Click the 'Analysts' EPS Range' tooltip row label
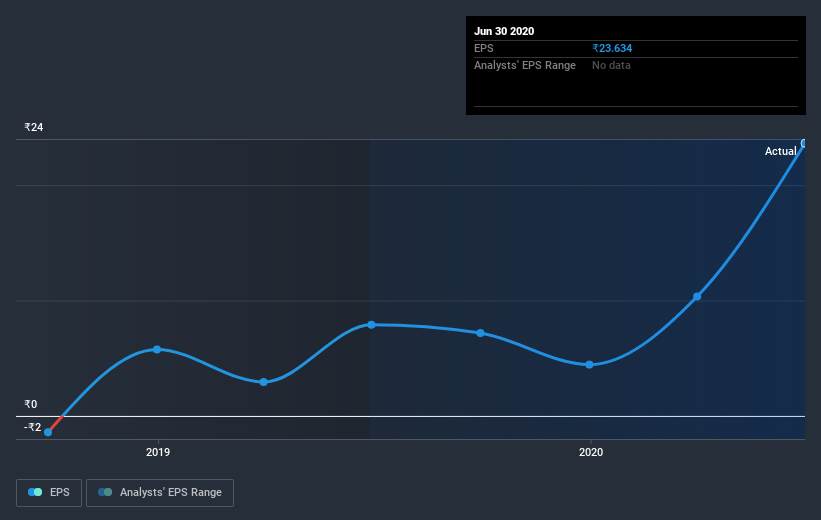 (x=525, y=65)
